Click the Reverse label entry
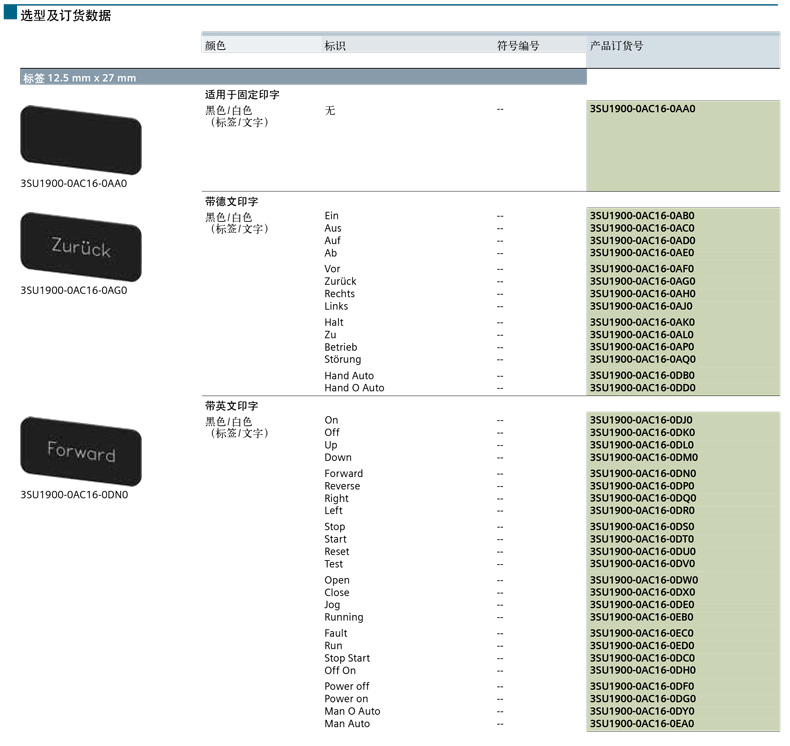 [342, 486]
